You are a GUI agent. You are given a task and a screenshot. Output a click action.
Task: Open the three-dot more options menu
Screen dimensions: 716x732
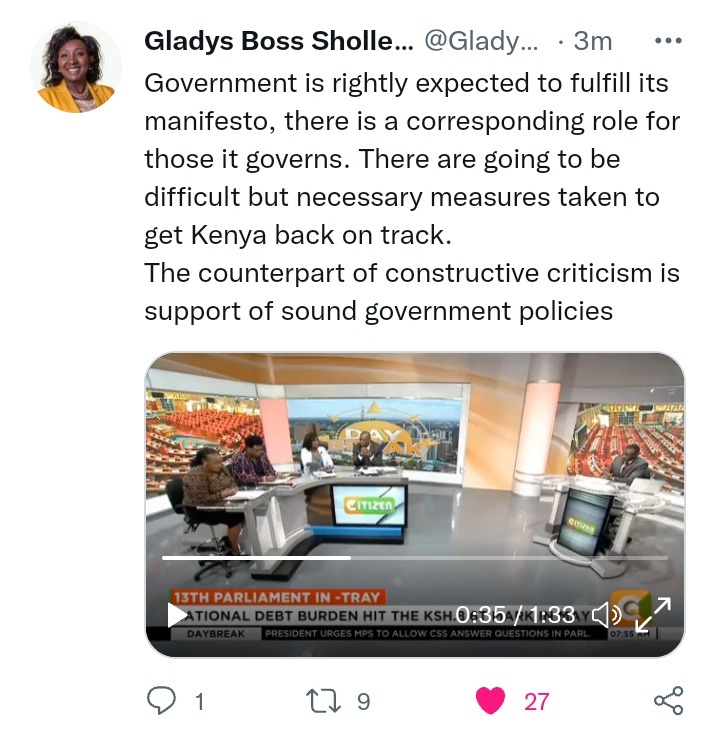coord(668,41)
